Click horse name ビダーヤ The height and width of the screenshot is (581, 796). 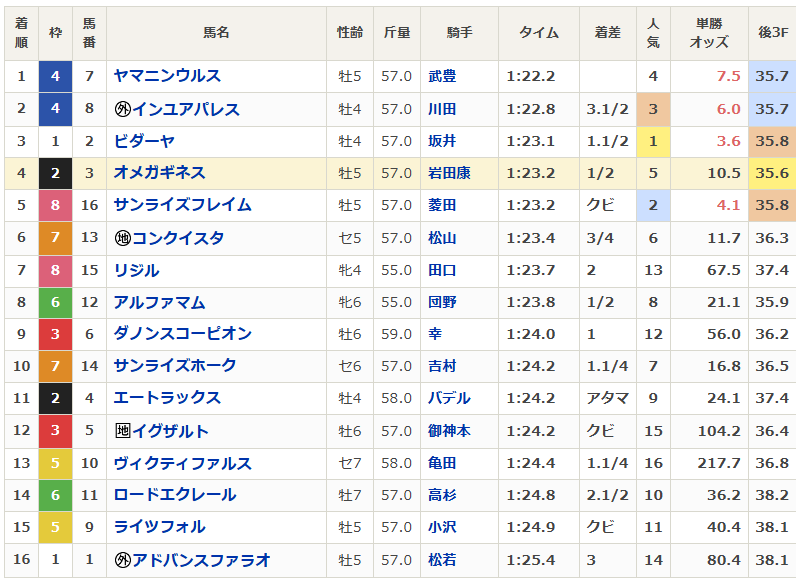[144, 141]
